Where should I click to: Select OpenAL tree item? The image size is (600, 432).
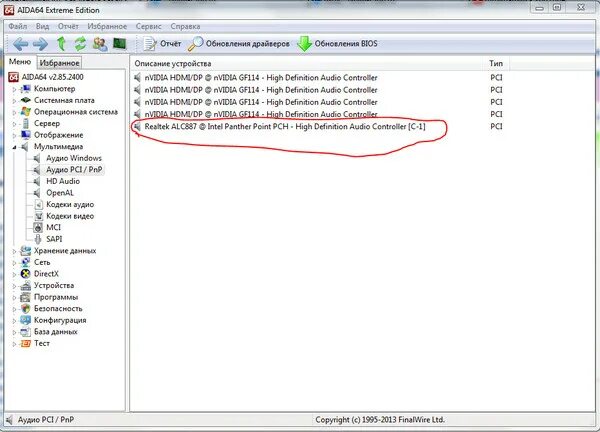(x=60, y=193)
